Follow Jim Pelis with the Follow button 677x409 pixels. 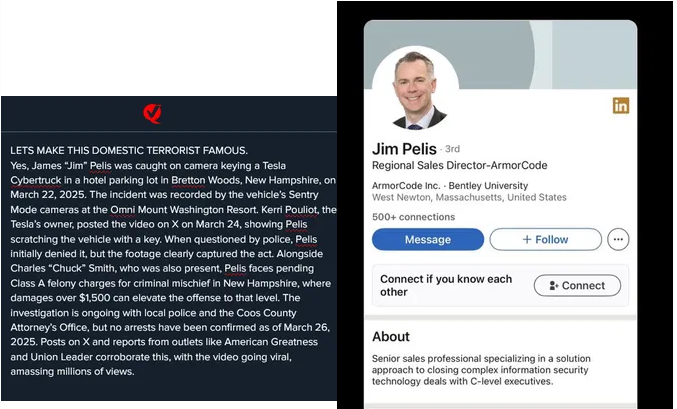pyautogui.click(x=545, y=239)
